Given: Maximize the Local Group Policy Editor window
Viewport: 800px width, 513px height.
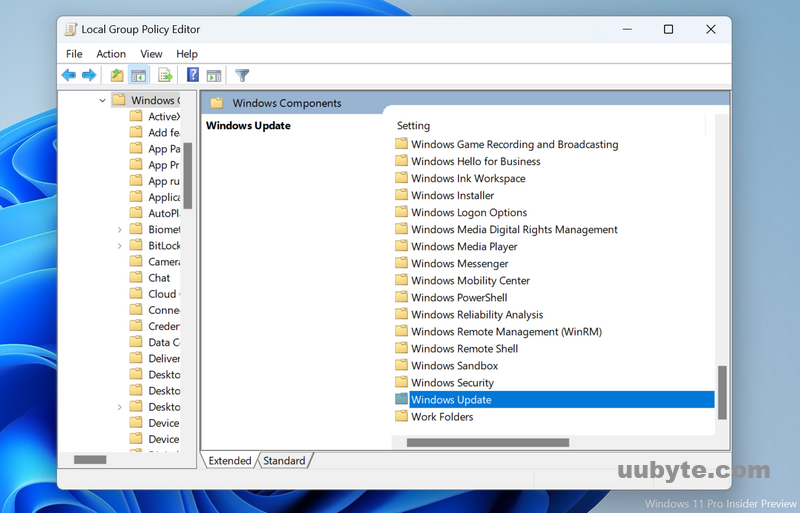Looking at the screenshot, I should [x=668, y=30].
